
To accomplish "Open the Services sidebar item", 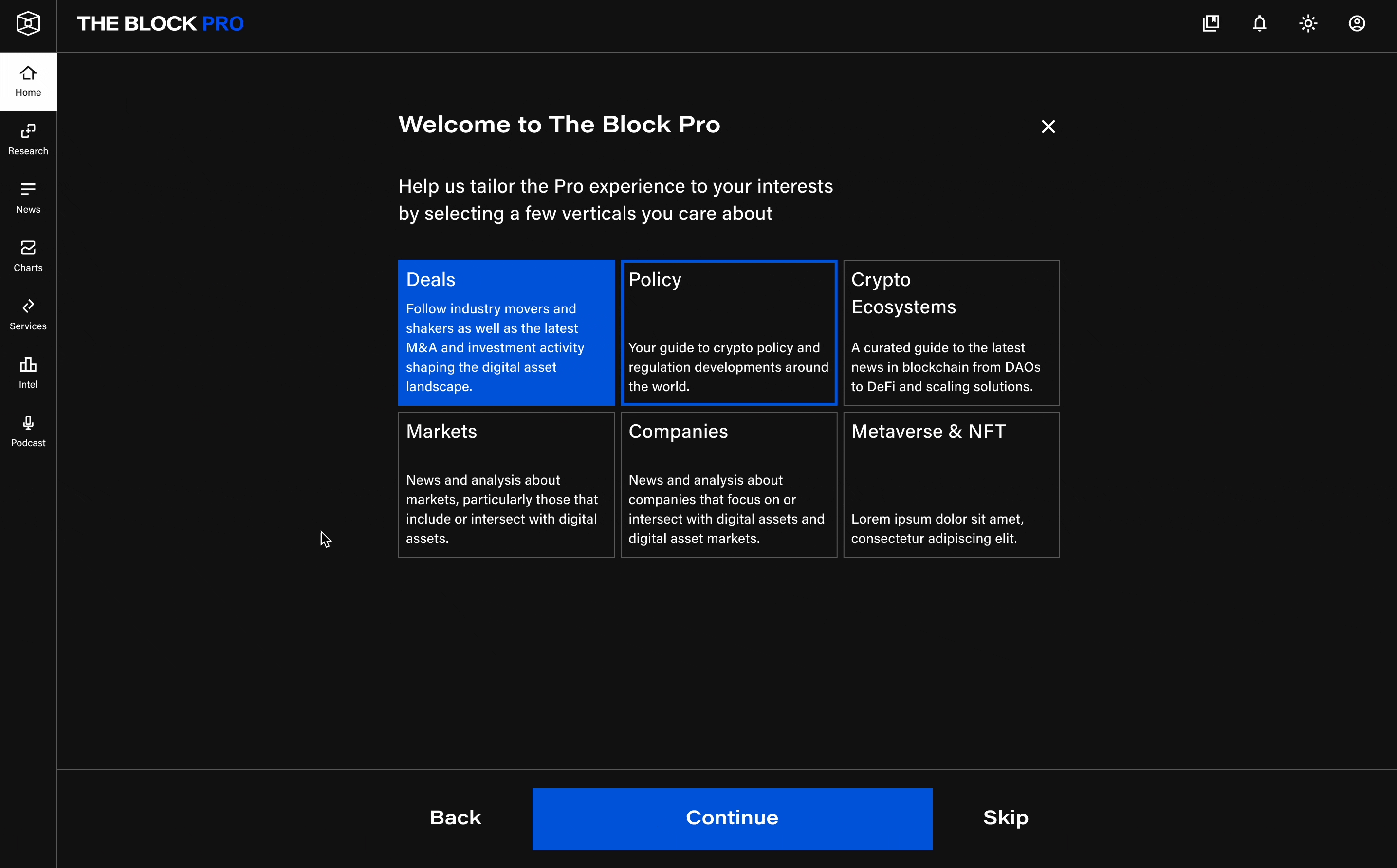I will [28, 315].
